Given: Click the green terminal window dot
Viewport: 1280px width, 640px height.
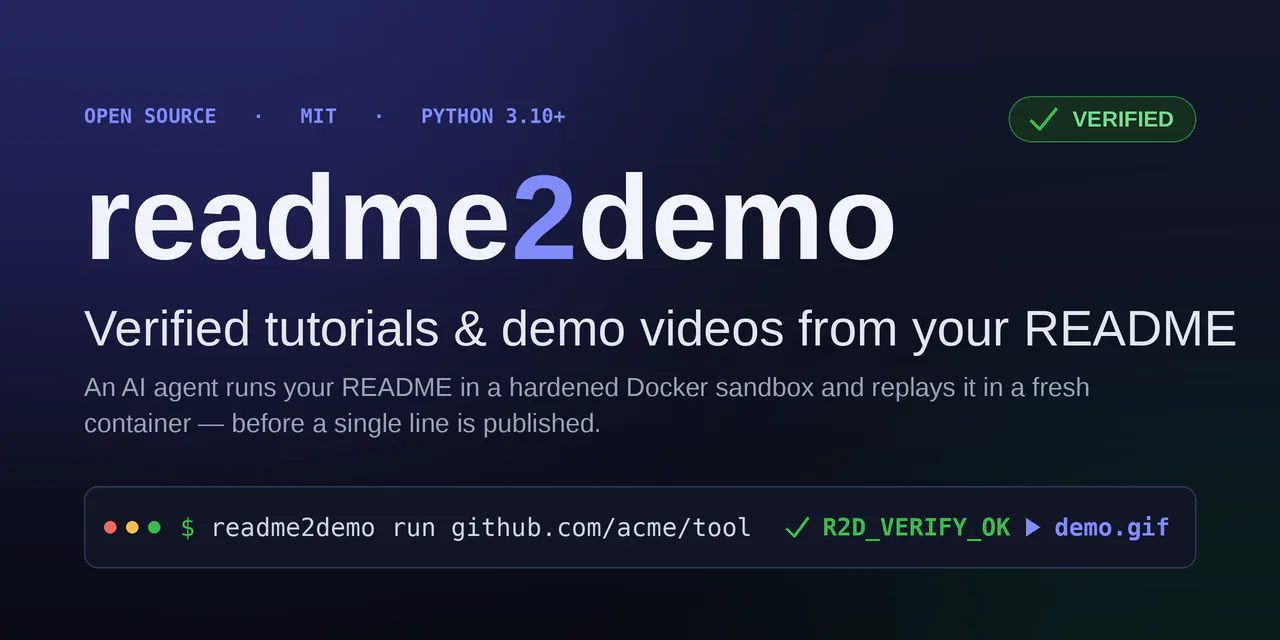Looking at the screenshot, I should click(154, 527).
